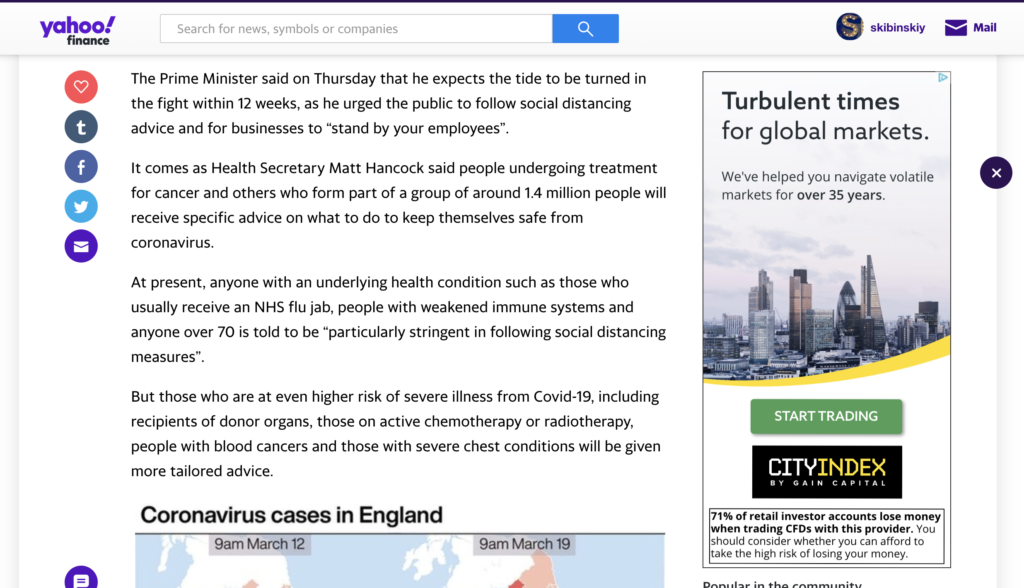The width and height of the screenshot is (1024, 588).
Task: Click the AdChoices icon on the ad
Action: 942,78
